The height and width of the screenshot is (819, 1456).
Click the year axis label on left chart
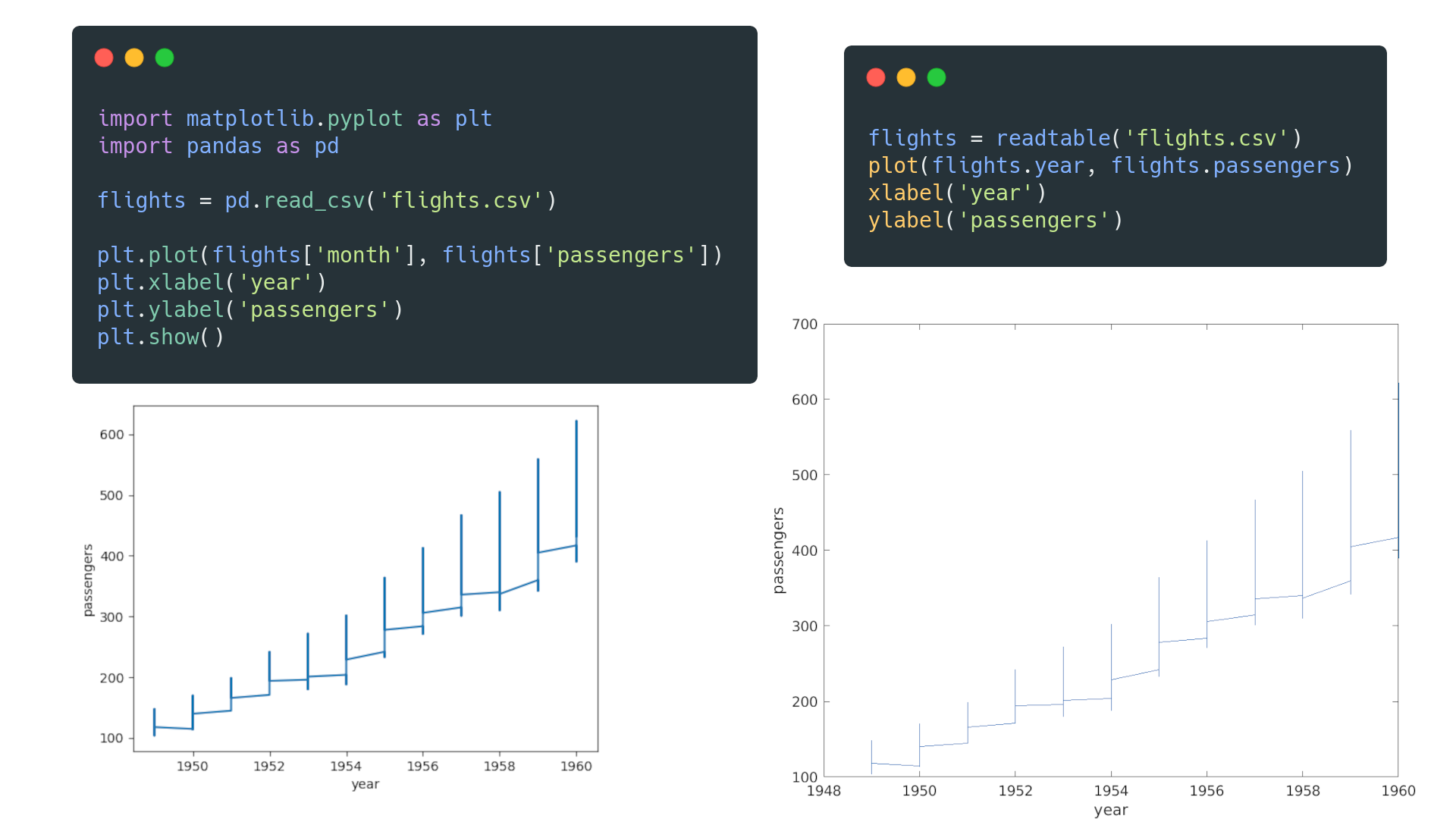pyautogui.click(x=365, y=784)
